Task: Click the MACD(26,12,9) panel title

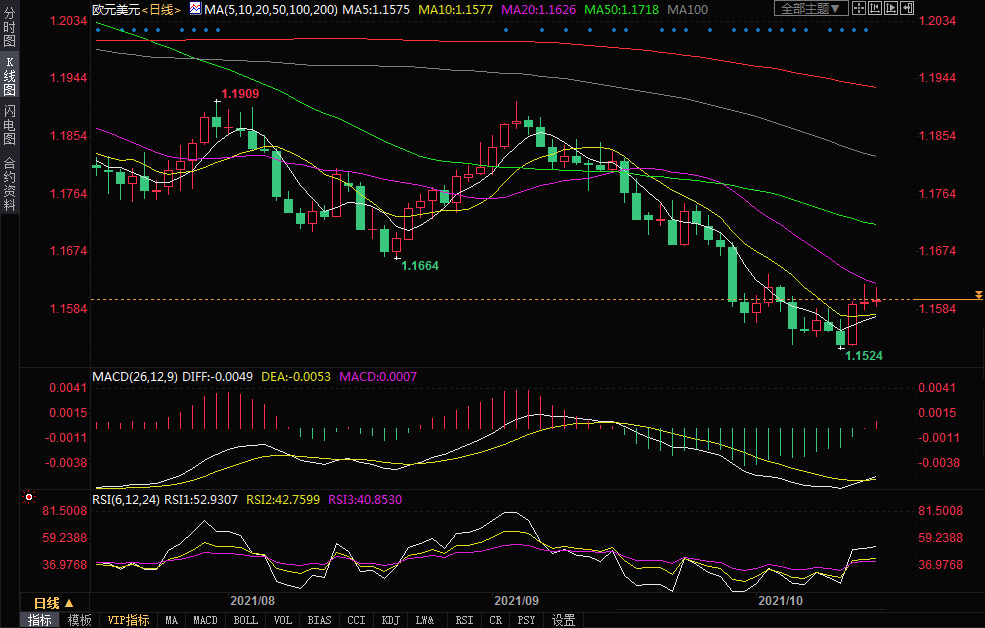Action: click(x=134, y=377)
